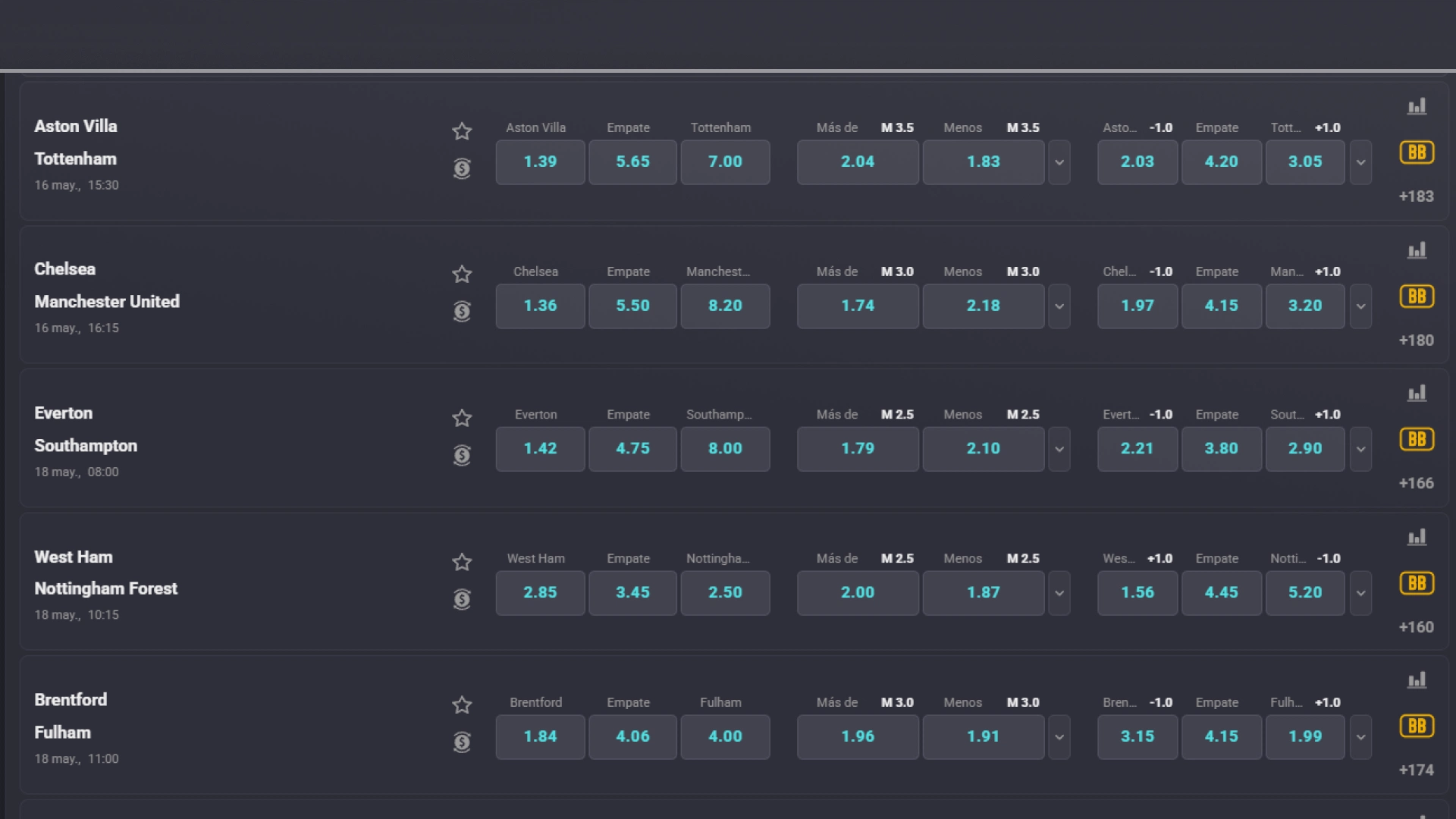Open +166 more markets for Everton match
The image size is (1456, 819).
click(1416, 483)
